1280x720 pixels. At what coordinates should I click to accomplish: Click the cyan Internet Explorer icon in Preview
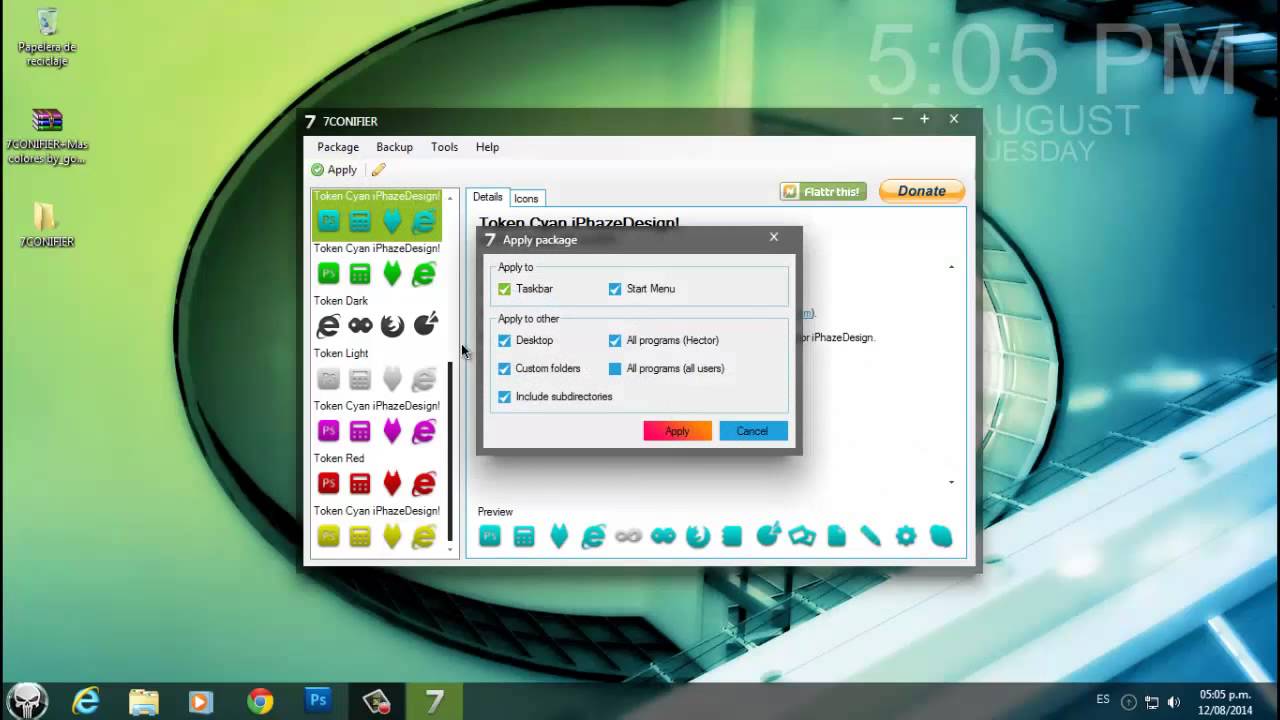[x=593, y=536]
